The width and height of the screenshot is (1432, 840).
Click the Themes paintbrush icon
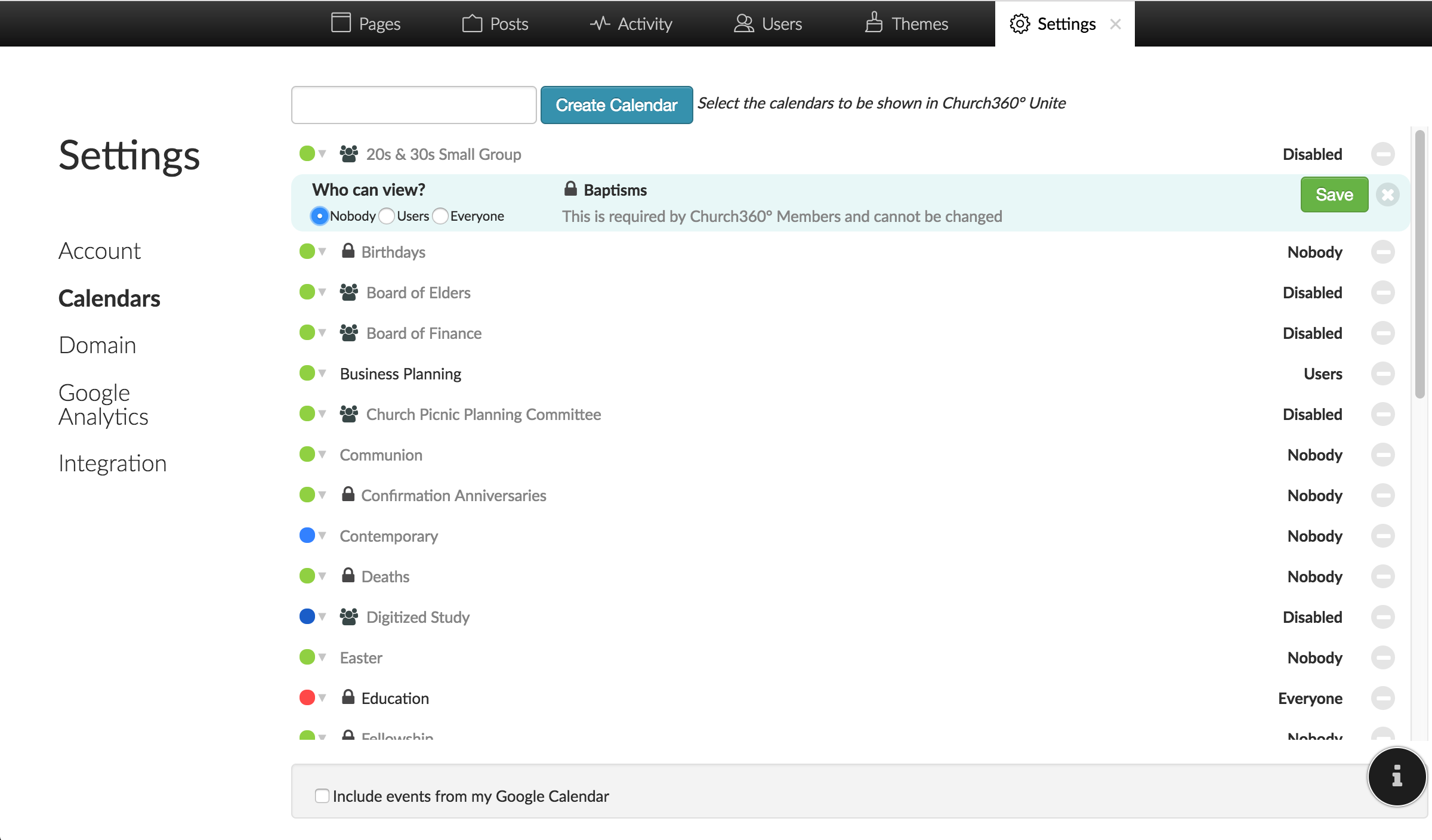click(873, 23)
